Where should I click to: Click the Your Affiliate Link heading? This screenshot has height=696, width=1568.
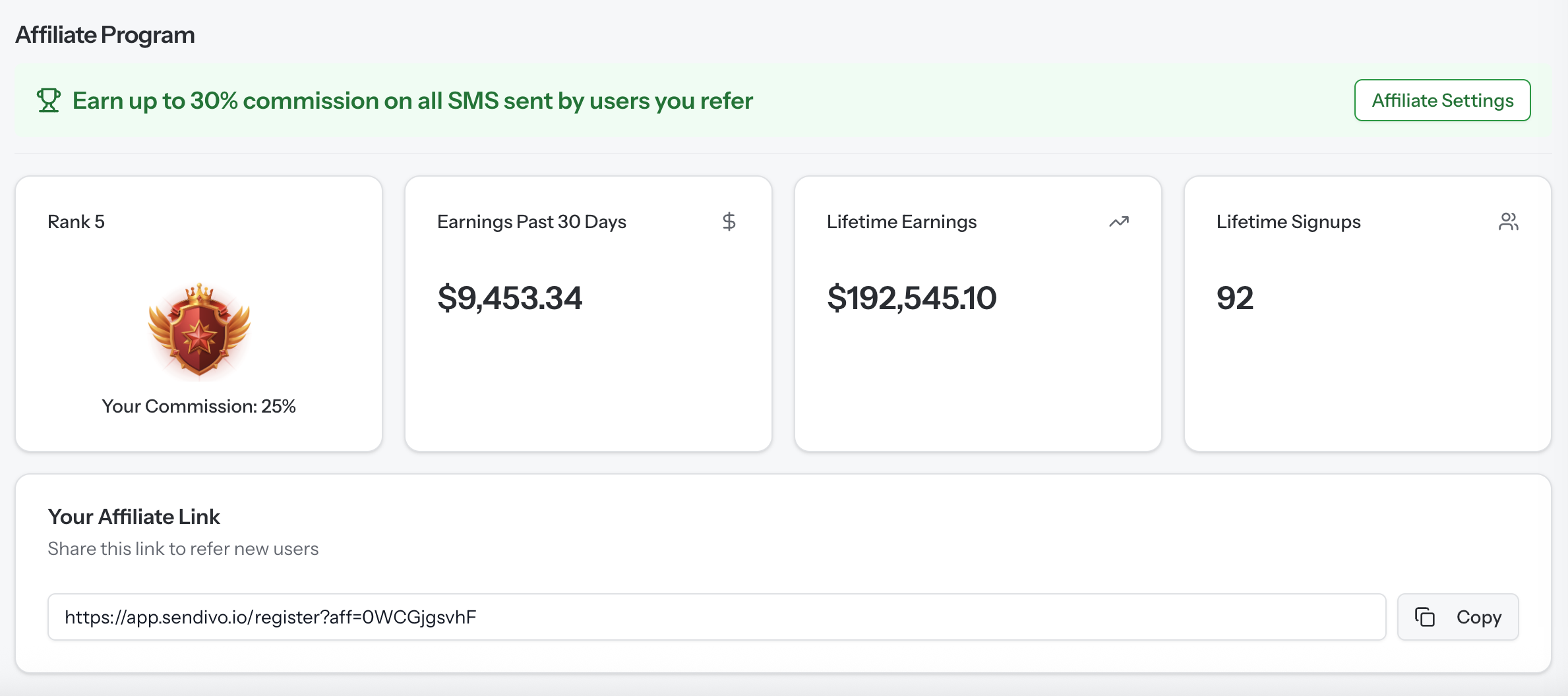click(134, 517)
